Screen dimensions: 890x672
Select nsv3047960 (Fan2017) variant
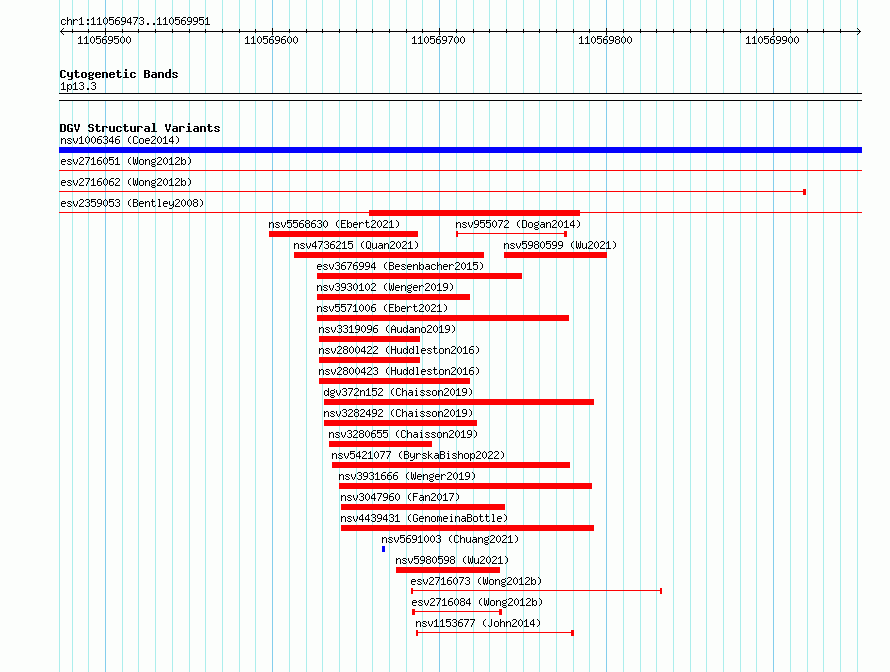[x=400, y=497]
